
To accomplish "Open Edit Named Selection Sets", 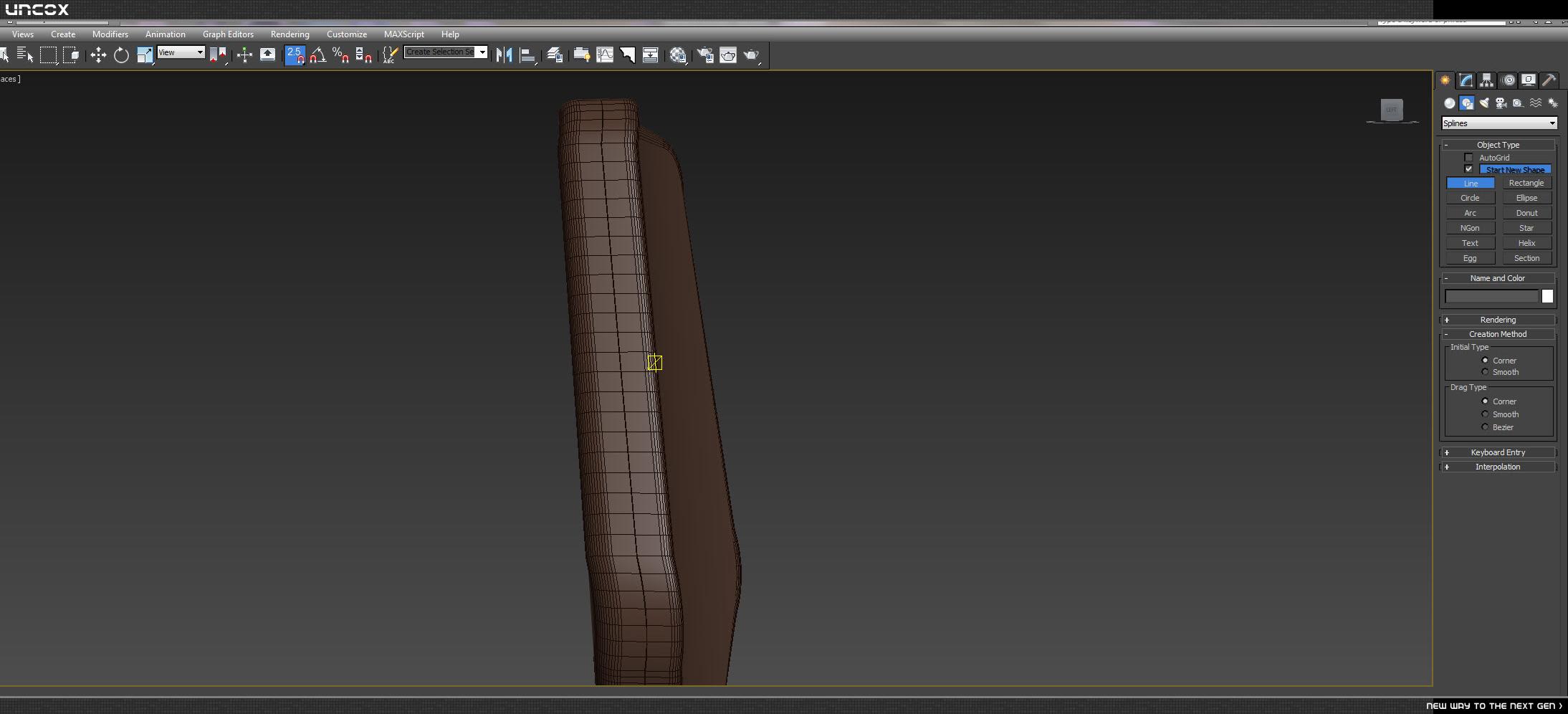I will (390, 55).
